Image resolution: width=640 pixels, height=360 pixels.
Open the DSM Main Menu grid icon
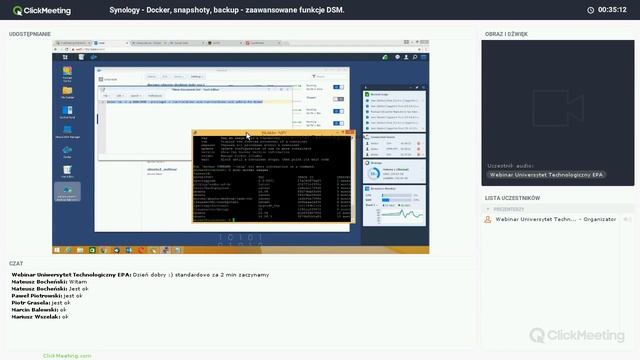(x=65, y=57)
